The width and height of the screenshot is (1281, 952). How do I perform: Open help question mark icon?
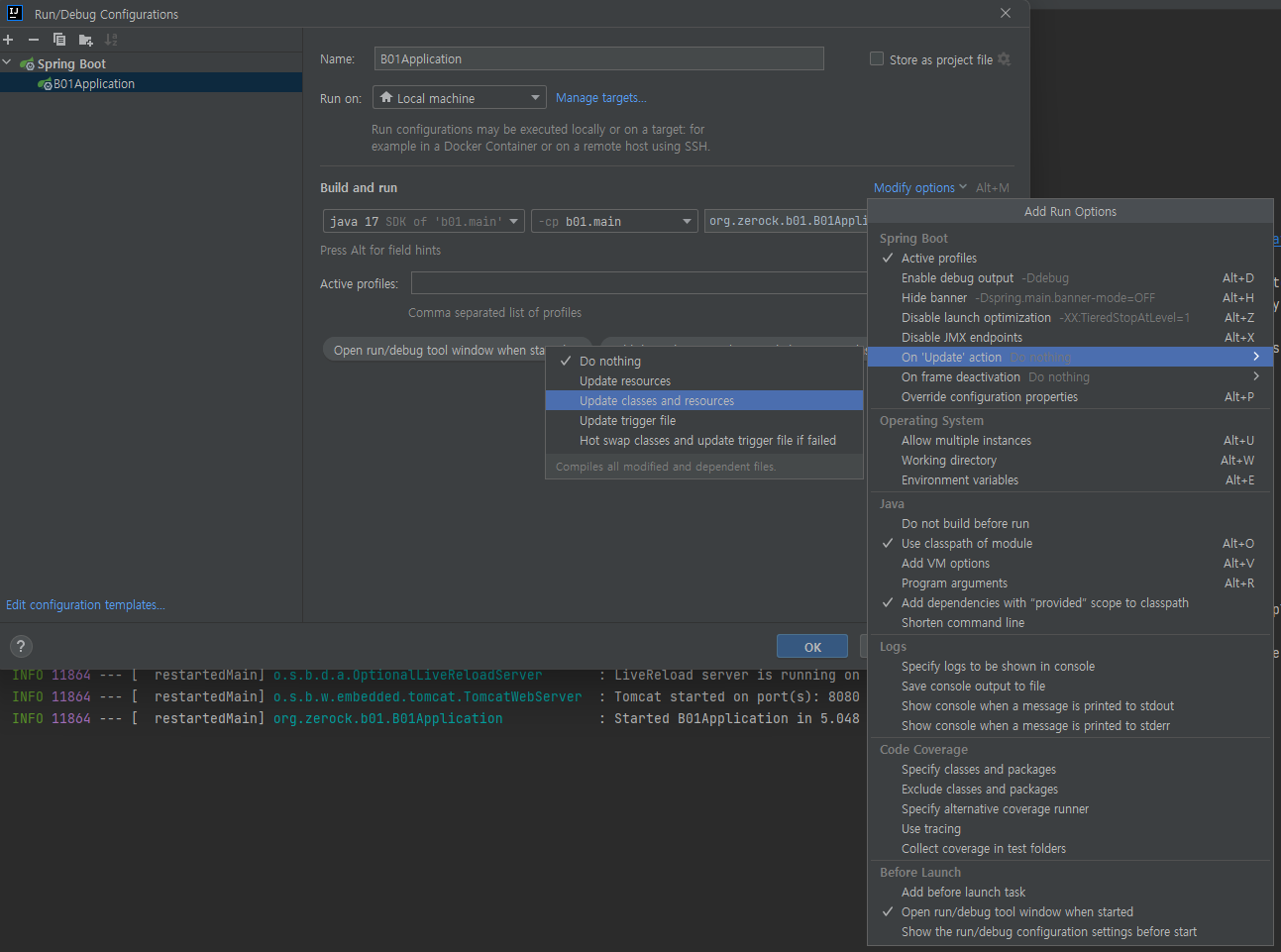click(x=21, y=647)
